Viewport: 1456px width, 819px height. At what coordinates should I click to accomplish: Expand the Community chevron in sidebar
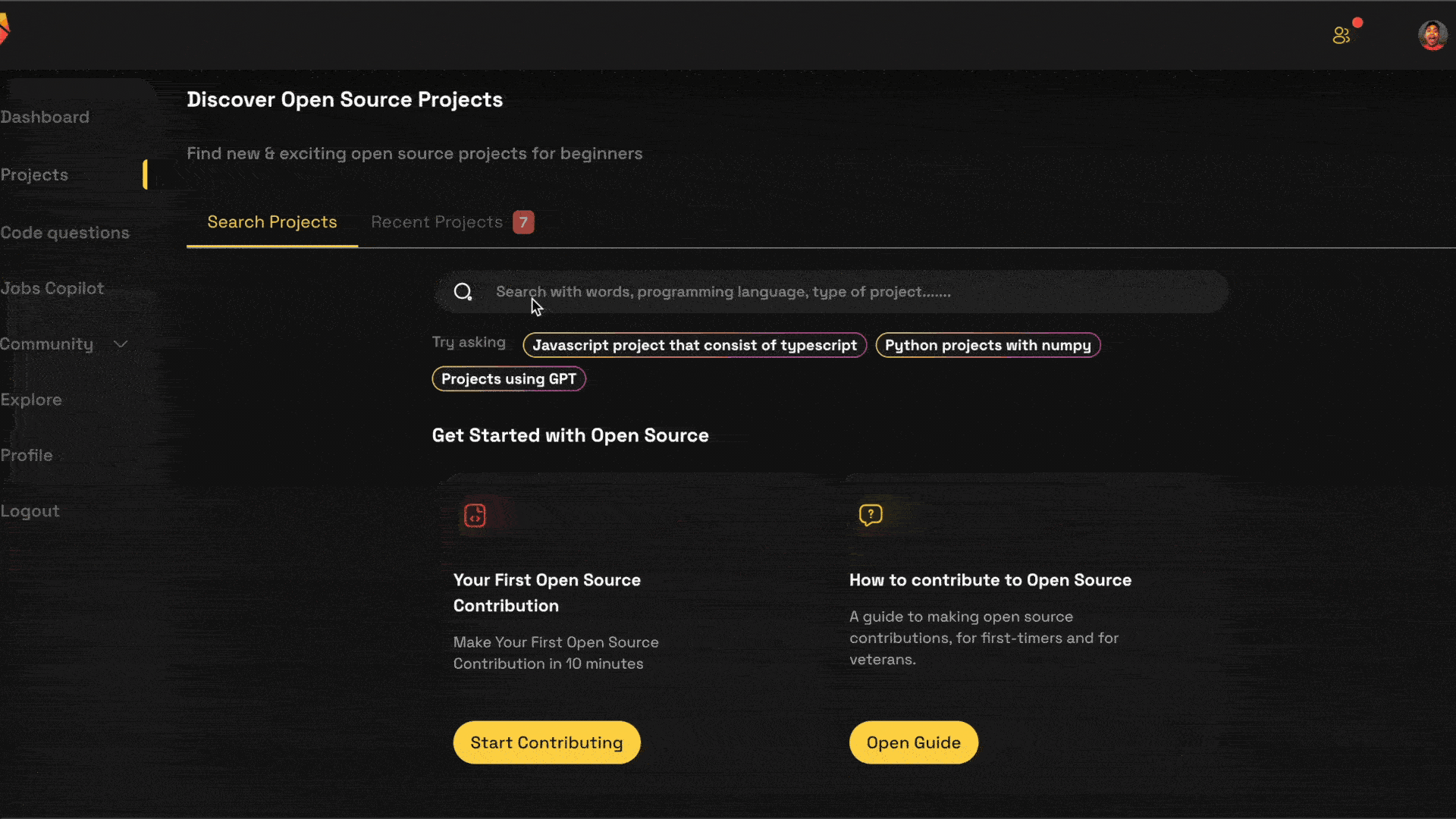[x=120, y=344]
